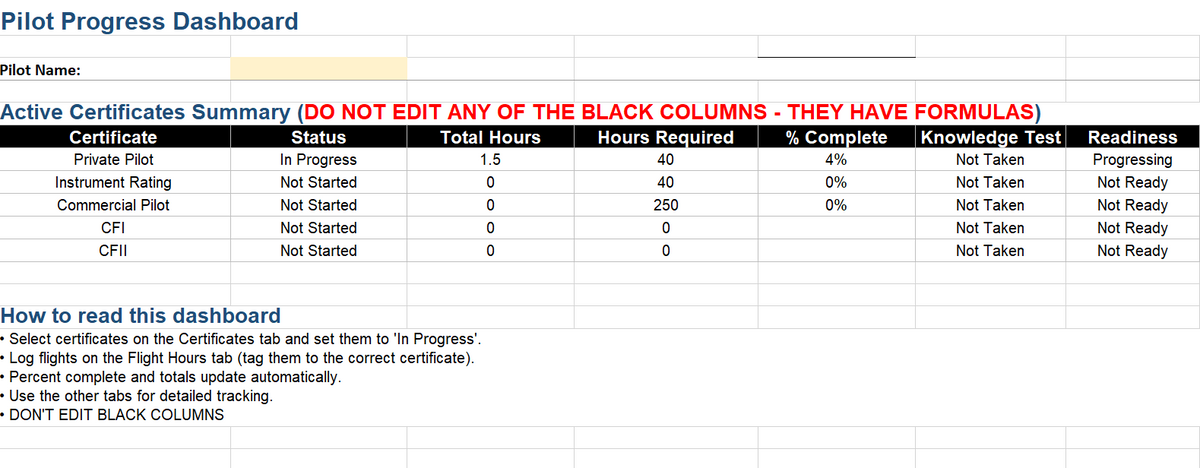This screenshot has height=468, width=1200.
Task: Select Instrument Rating's 'Not Started' status cell
Action: tap(318, 183)
